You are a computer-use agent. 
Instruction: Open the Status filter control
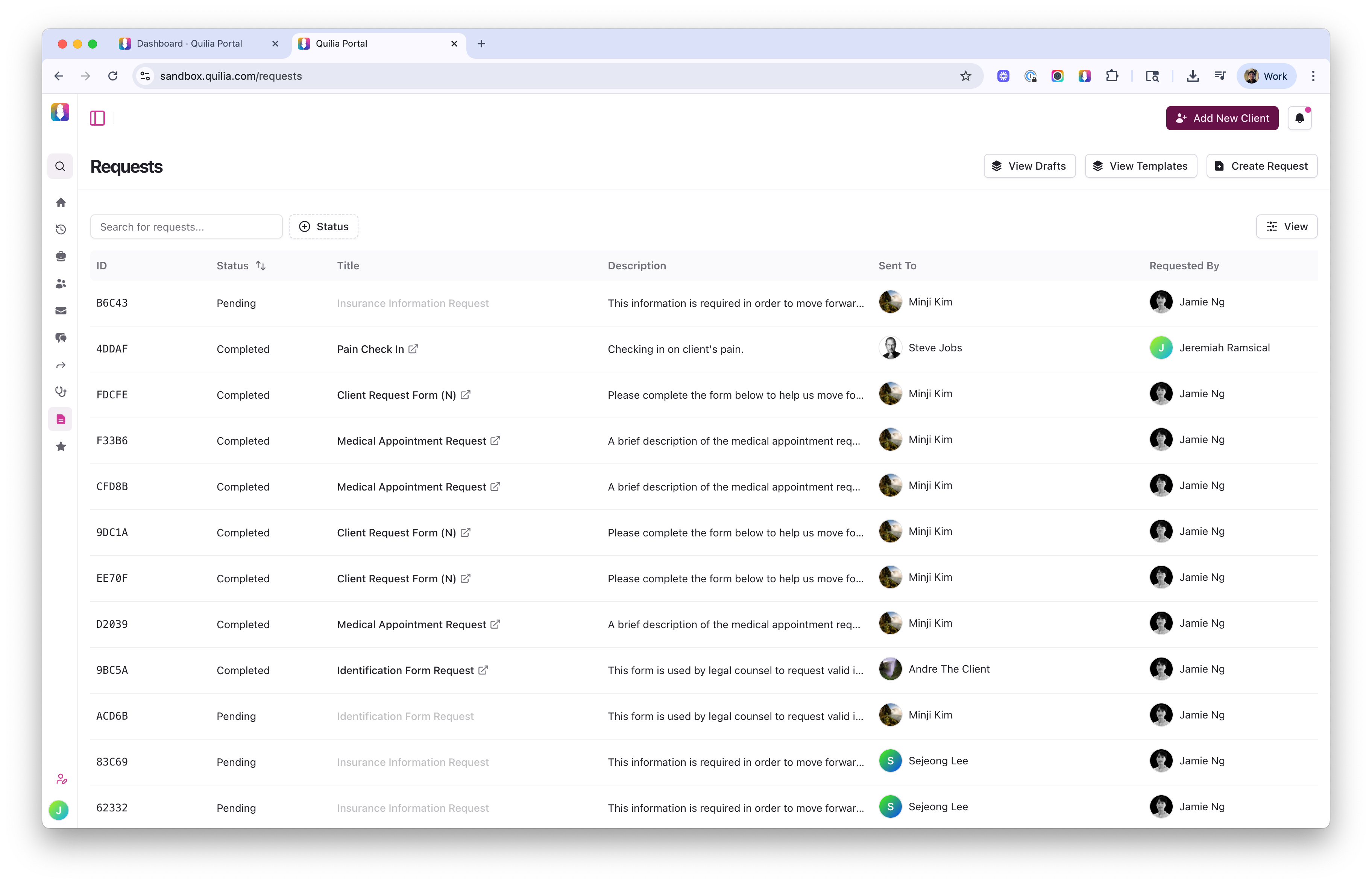323,226
